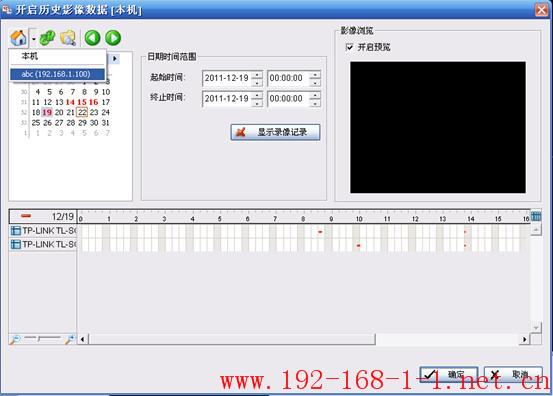The height and width of the screenshot is (396, 553).
Task: Increase the 起始时间 date stepper
Action: (257, 75)
